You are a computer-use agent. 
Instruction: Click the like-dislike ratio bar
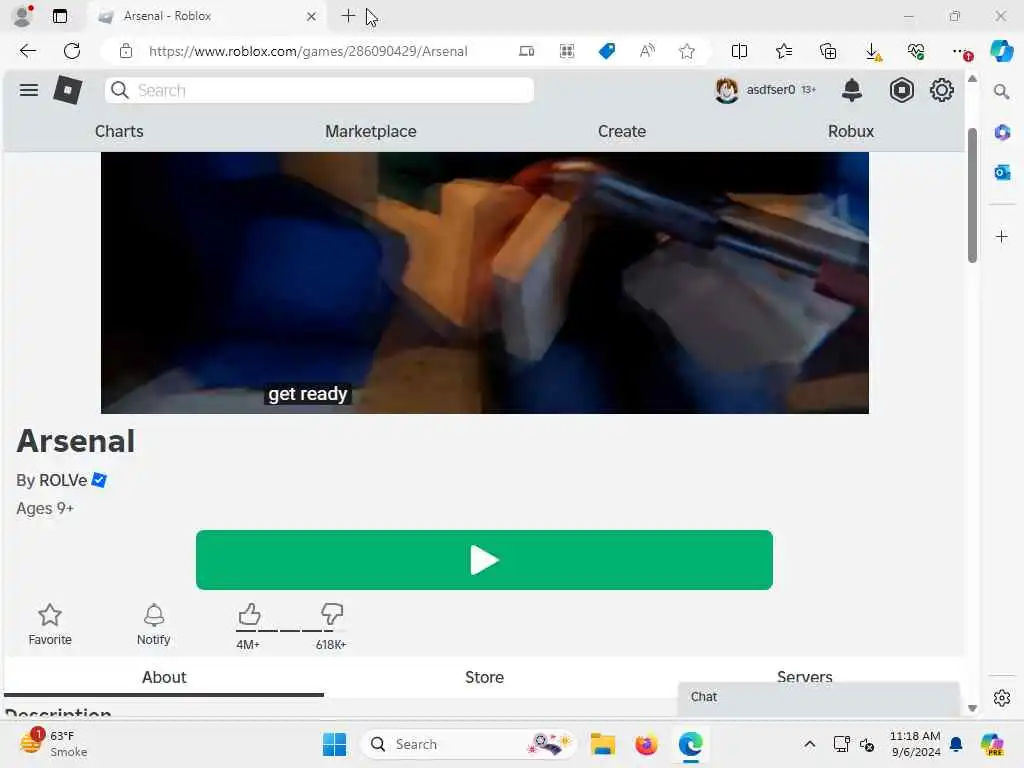290,631
